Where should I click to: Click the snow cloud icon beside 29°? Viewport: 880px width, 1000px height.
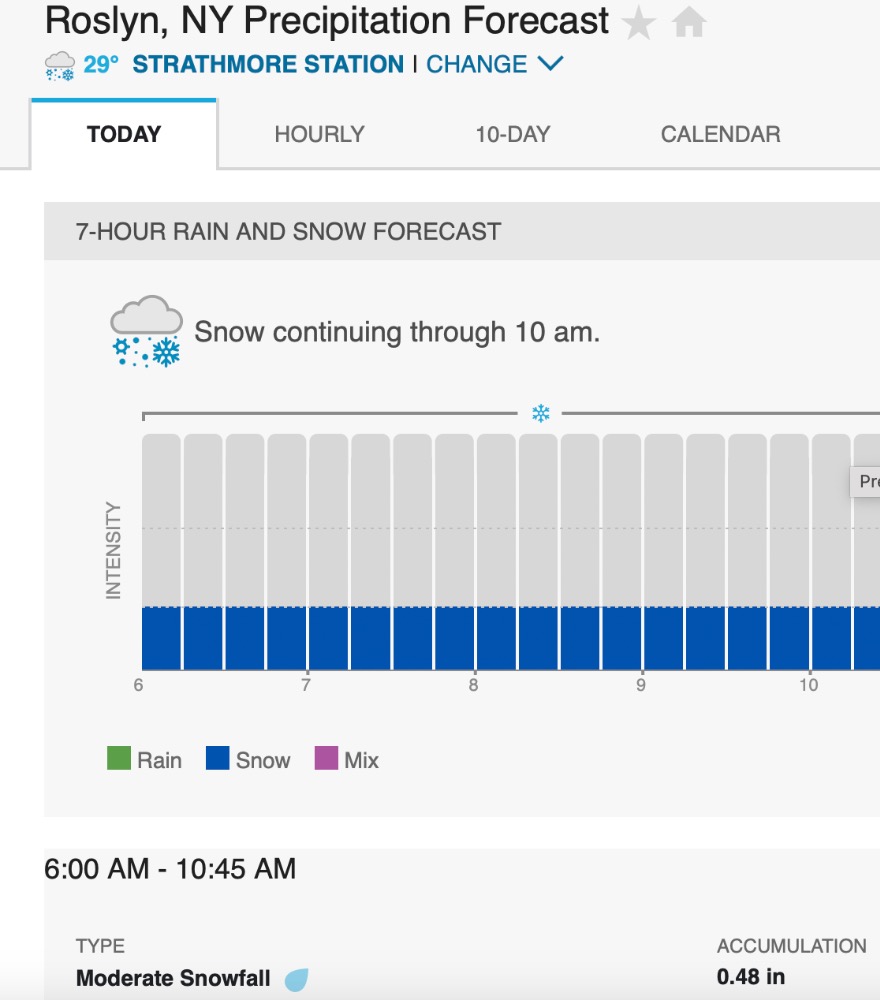coord(60,66)
